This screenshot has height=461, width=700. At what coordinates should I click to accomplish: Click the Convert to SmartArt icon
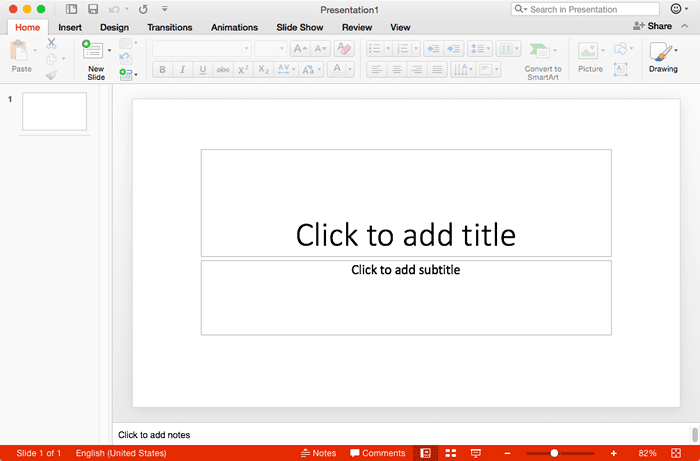[542, 50]
